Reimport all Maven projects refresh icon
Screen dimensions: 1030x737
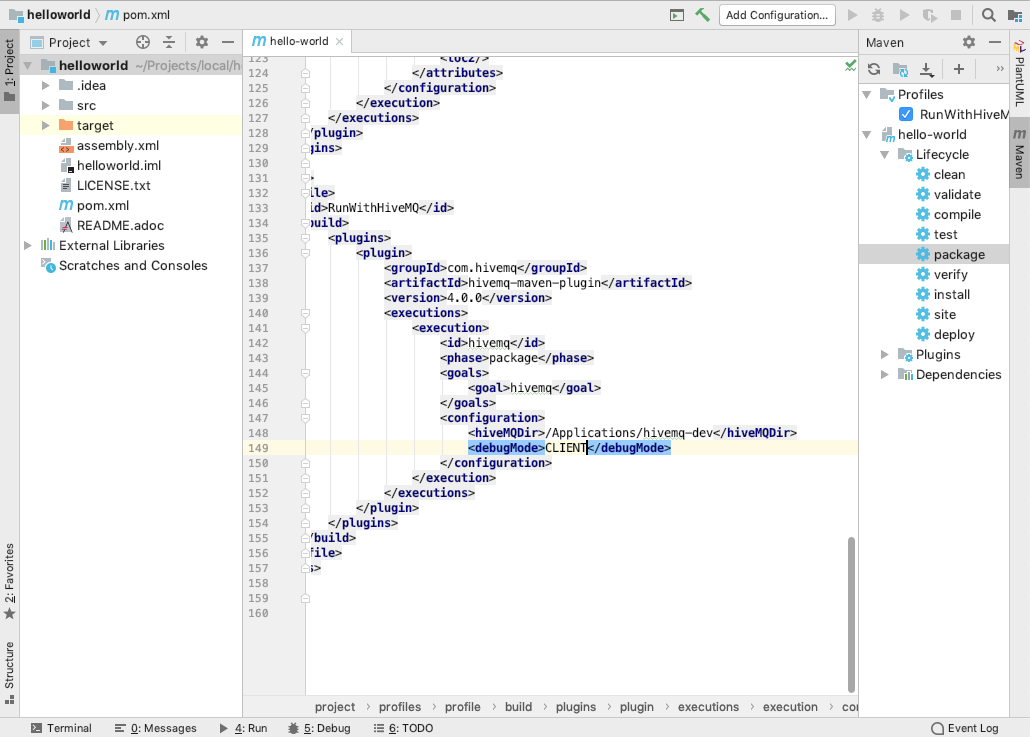(x=874, y=69)
